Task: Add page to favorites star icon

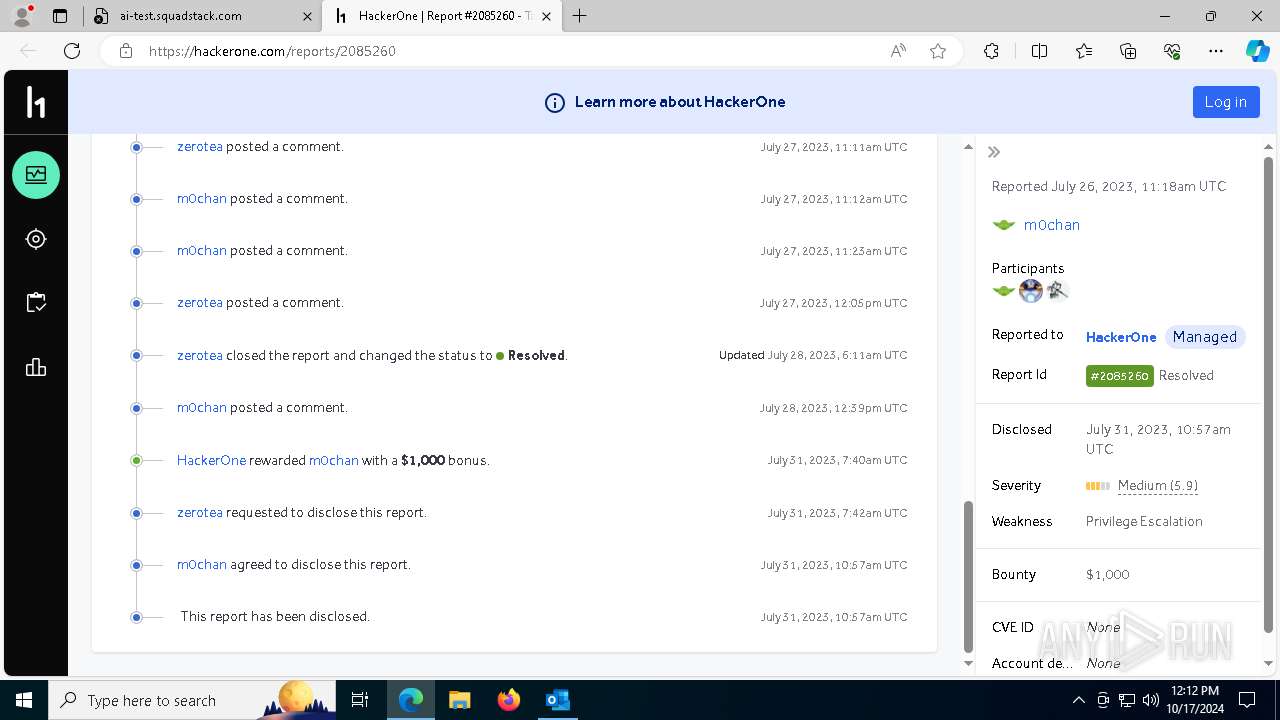Action: click(x=937, y=51)
